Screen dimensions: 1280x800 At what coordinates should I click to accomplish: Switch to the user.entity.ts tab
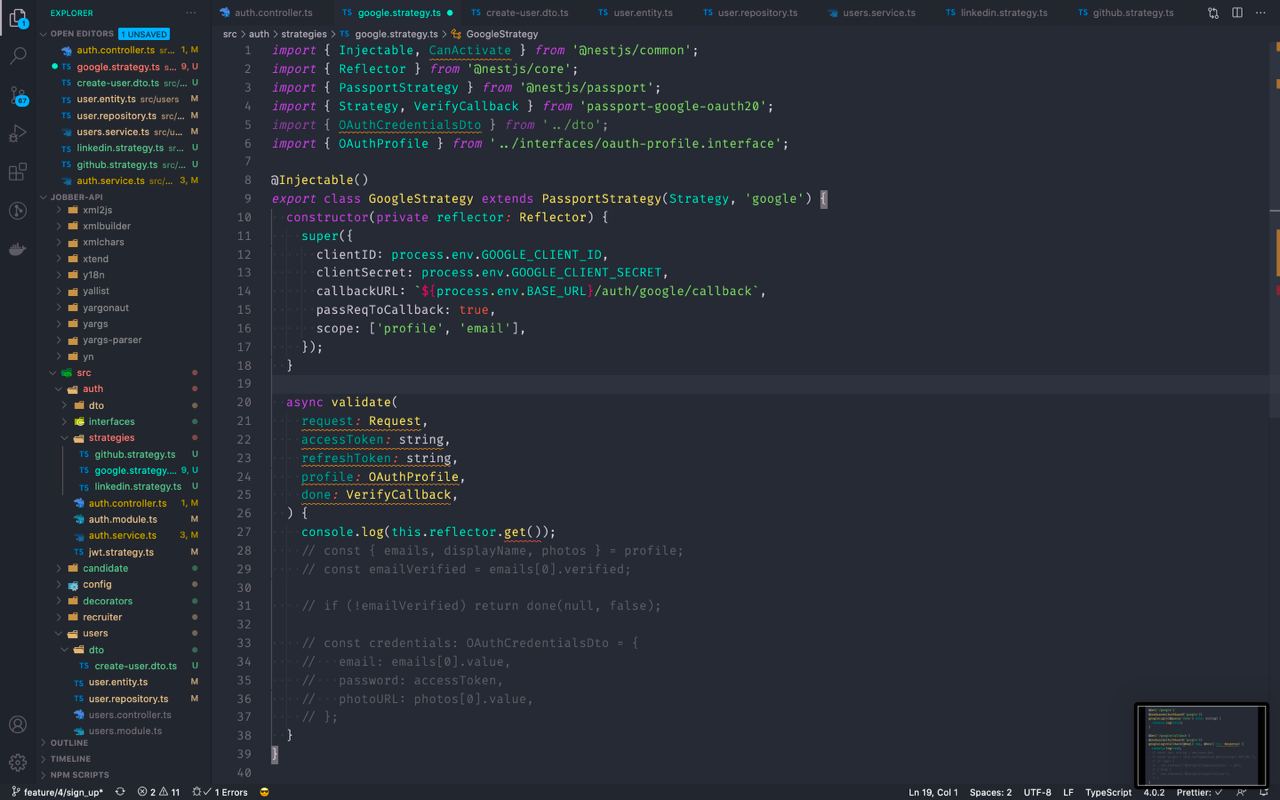(642, 13)
